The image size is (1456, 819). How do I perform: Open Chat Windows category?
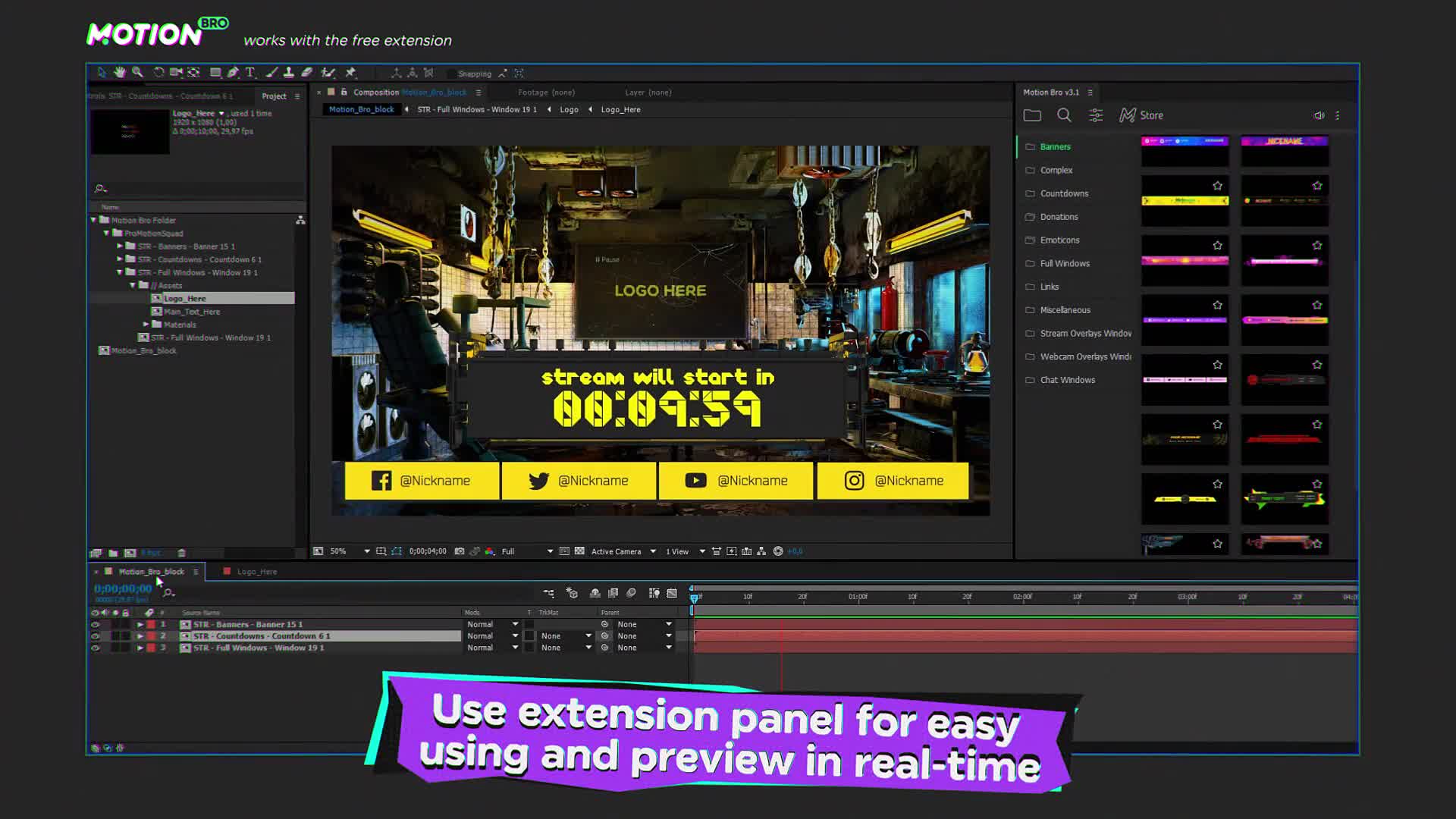pyautogui.click(x=1067, y=380)
